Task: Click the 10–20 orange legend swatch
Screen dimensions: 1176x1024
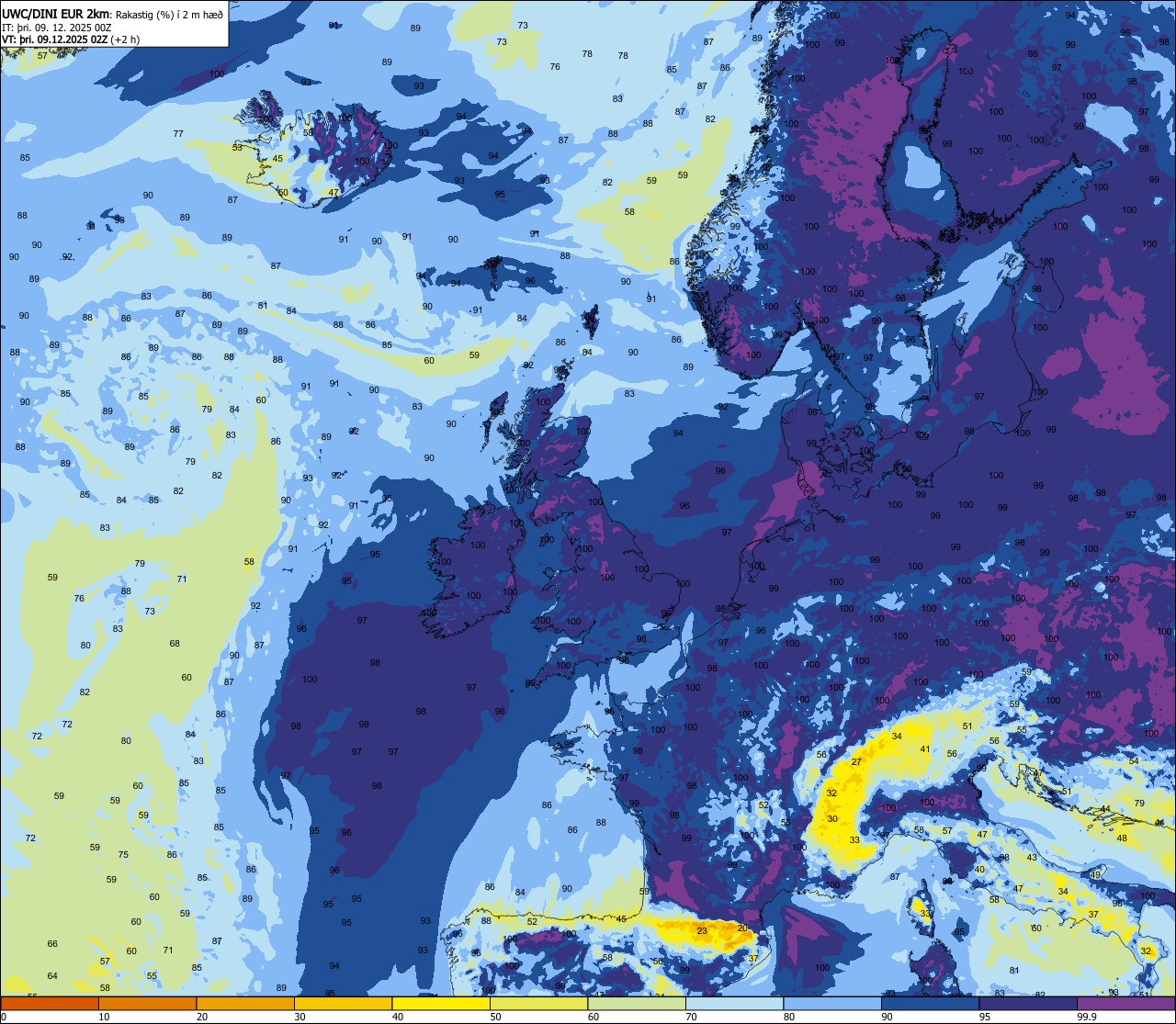Action: (147, 1003)
